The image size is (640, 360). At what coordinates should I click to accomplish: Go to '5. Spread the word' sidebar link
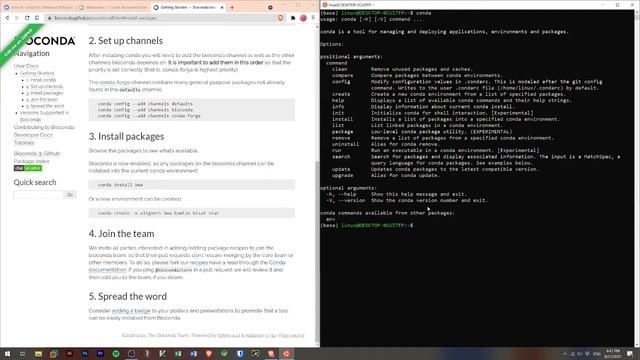[45, 106]
